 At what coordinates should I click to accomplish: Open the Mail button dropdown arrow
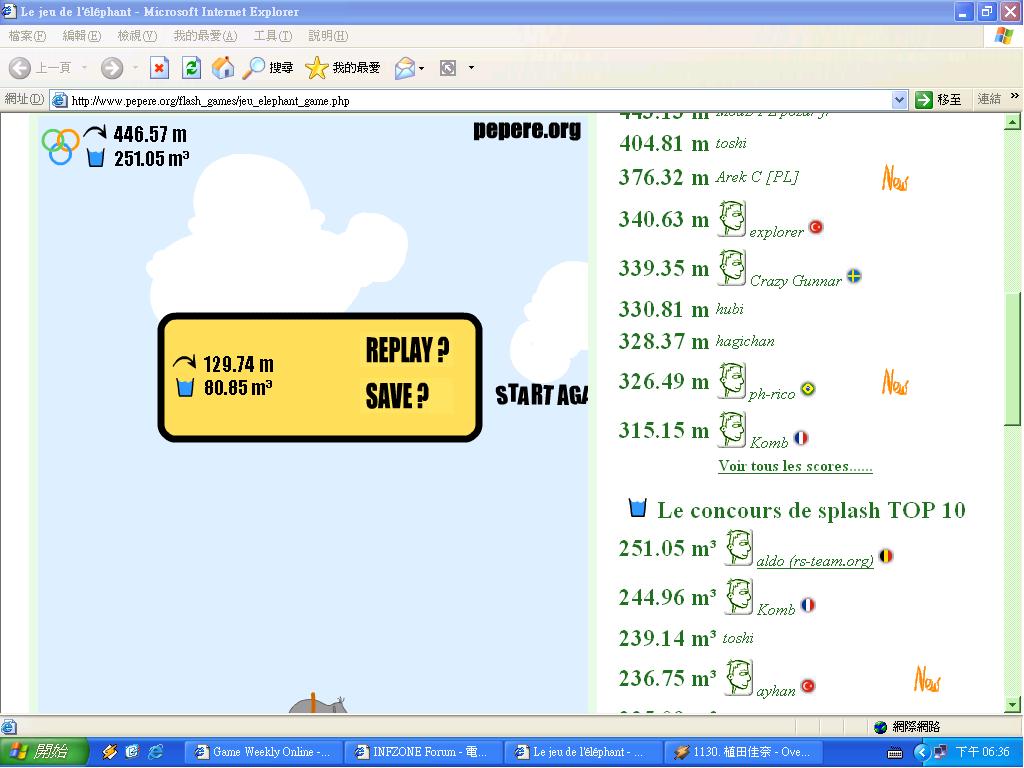point(422,68)
